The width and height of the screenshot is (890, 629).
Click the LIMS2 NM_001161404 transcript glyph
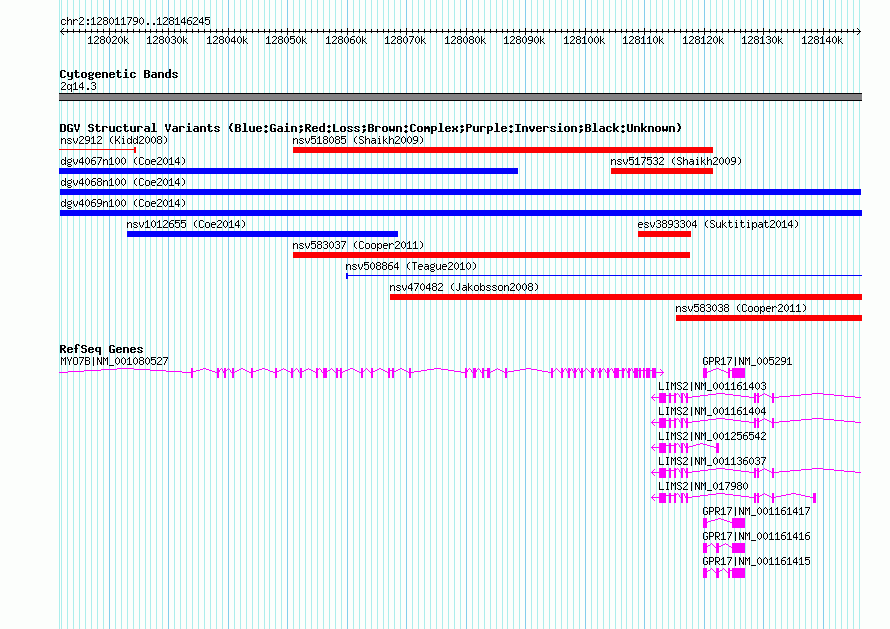point(756,422)
